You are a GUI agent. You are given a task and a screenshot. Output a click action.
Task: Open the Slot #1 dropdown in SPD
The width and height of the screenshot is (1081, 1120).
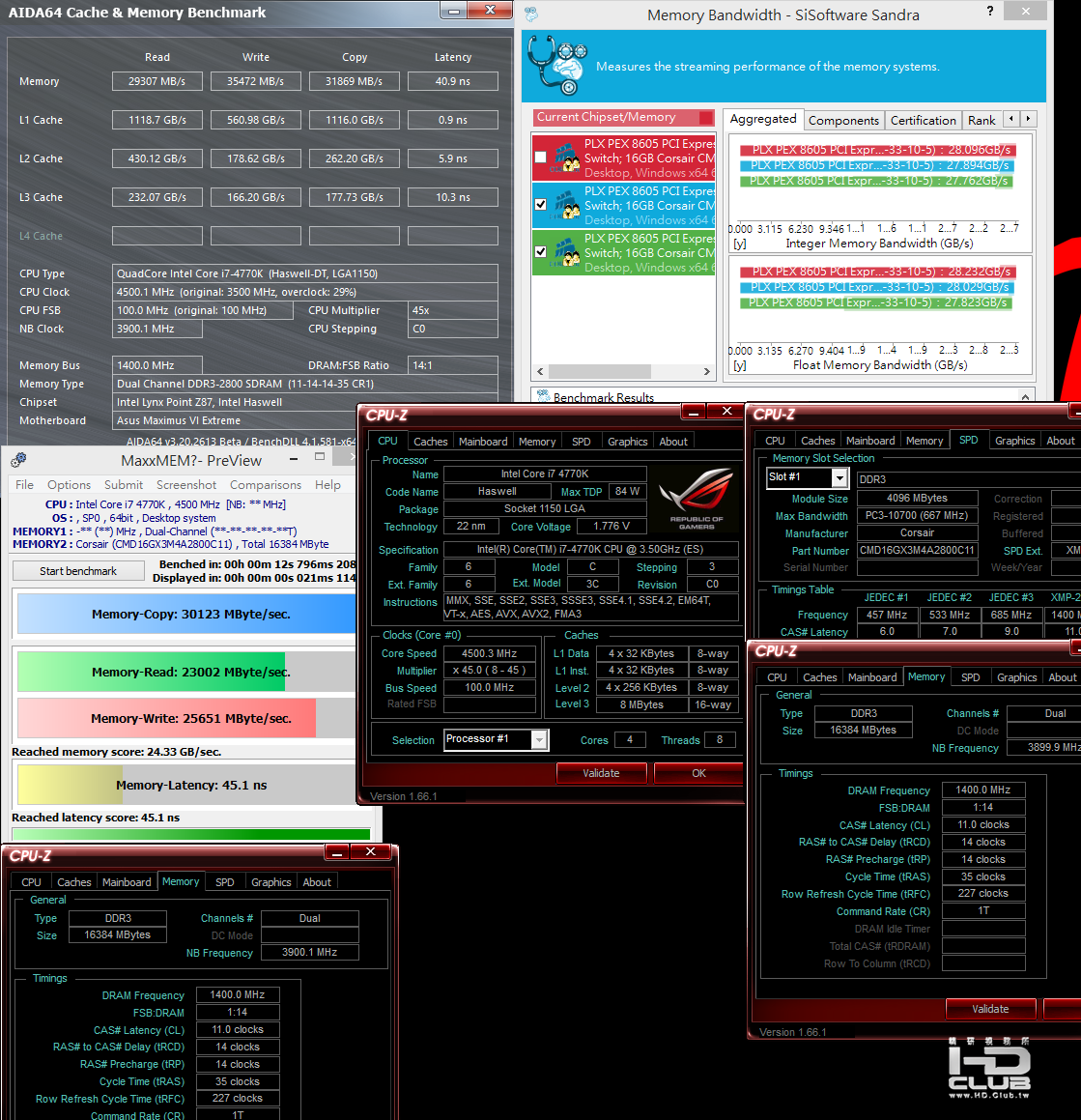[x=839, y=477]
